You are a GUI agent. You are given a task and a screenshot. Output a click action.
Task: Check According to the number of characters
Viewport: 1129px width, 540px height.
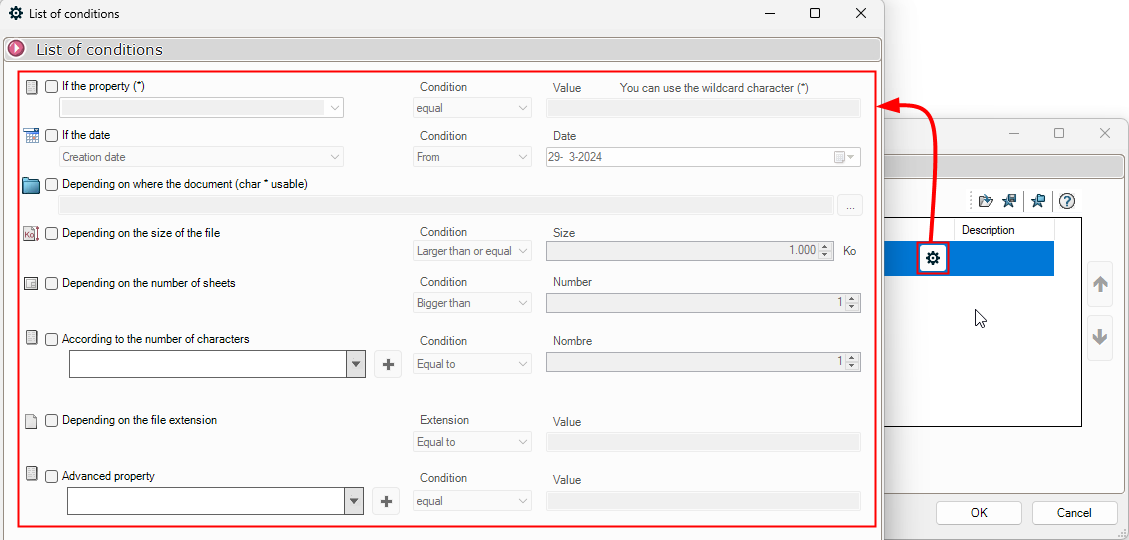pyautogui.click(x=51, y=339)
